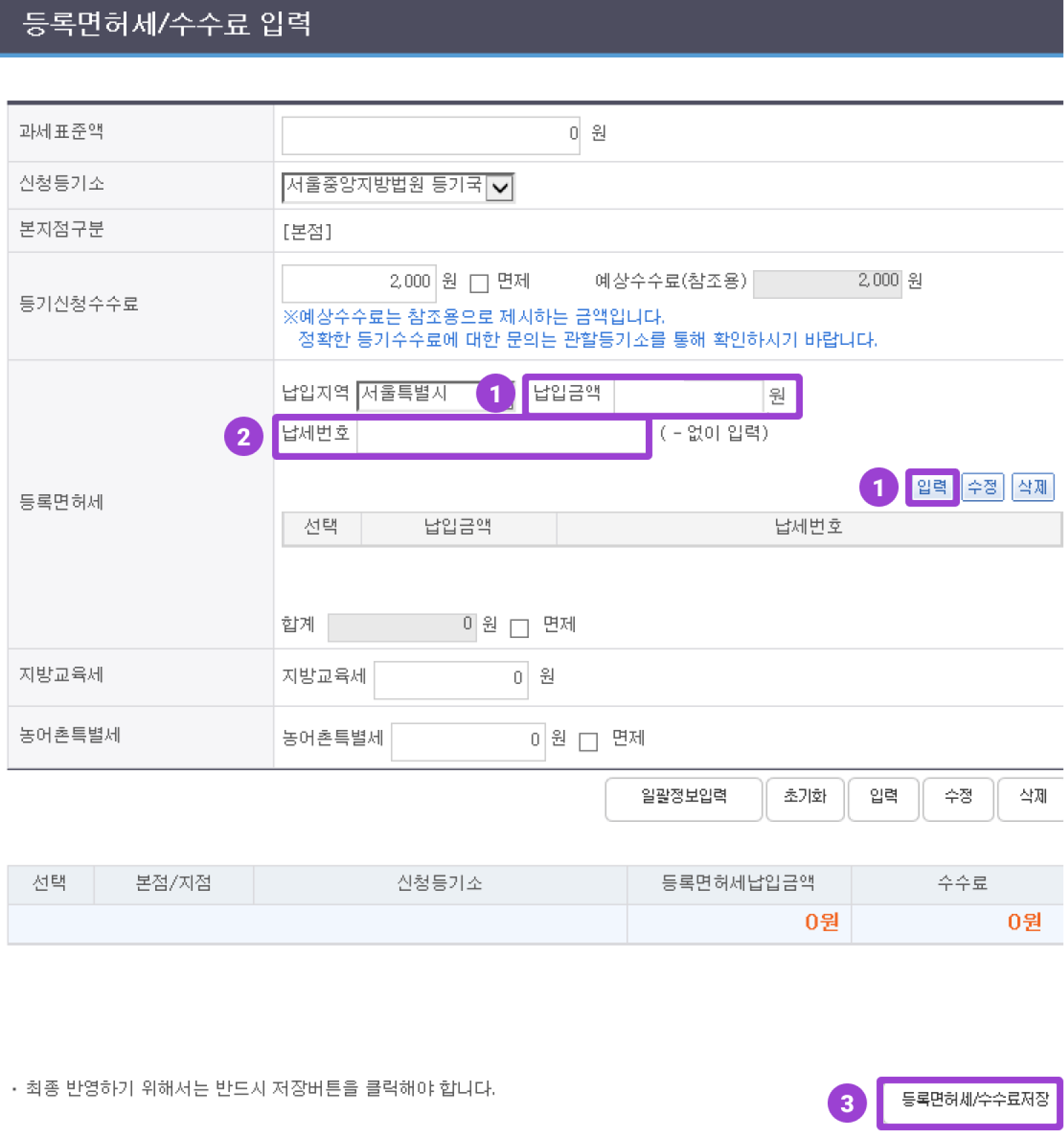
Task: Click the 삭제 link in 등록면허세 section
Action: point(1033,487)
